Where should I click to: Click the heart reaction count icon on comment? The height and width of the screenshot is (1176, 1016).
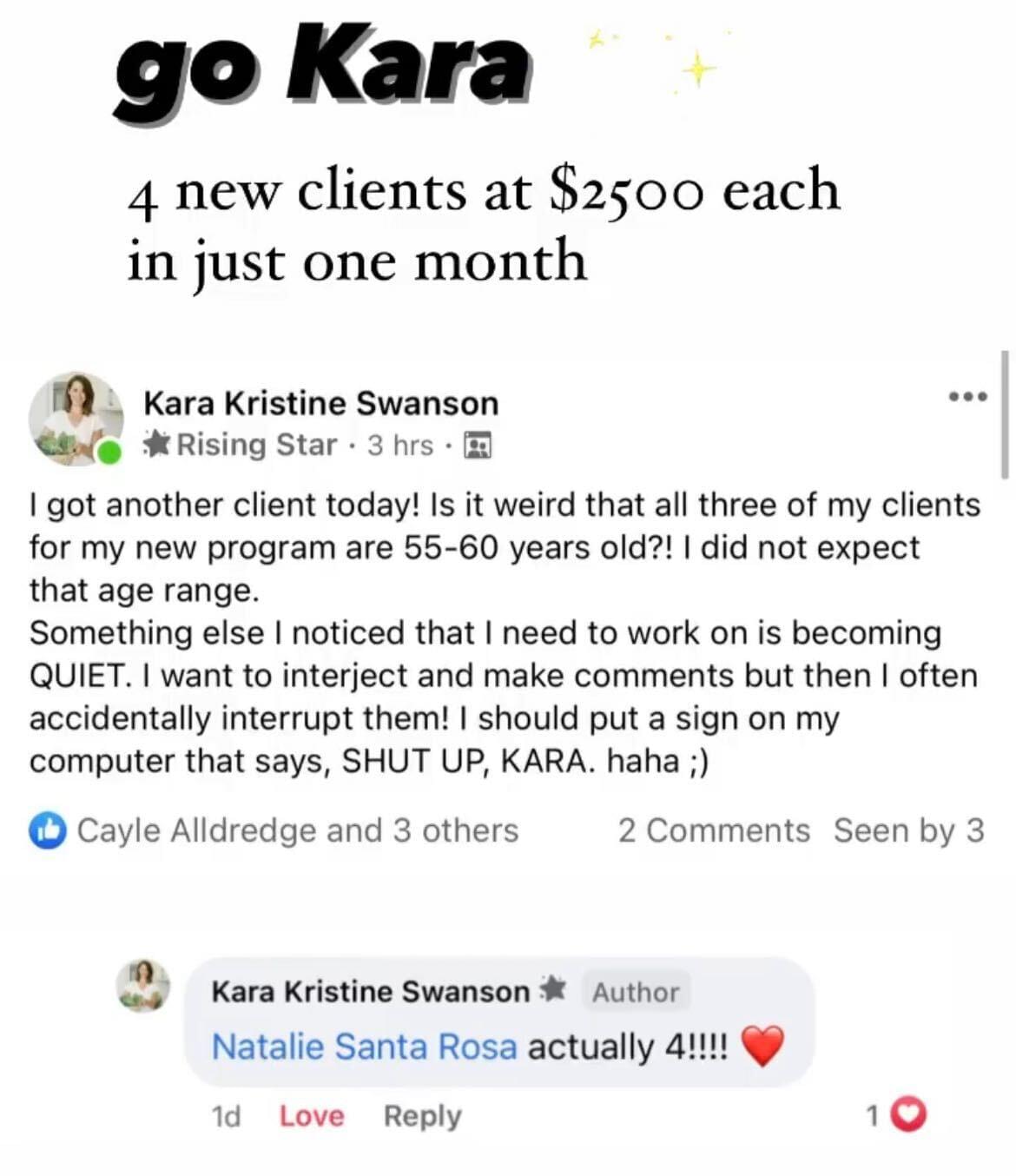point(909,1114)
